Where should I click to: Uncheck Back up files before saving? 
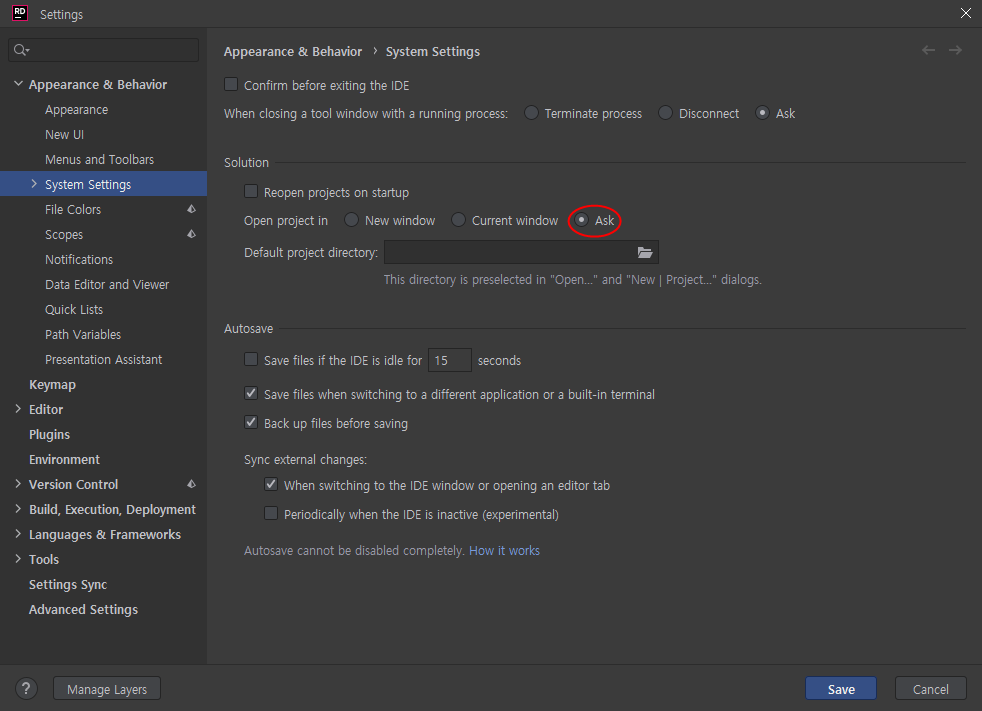pyautogui.click(x=251, y=422)
